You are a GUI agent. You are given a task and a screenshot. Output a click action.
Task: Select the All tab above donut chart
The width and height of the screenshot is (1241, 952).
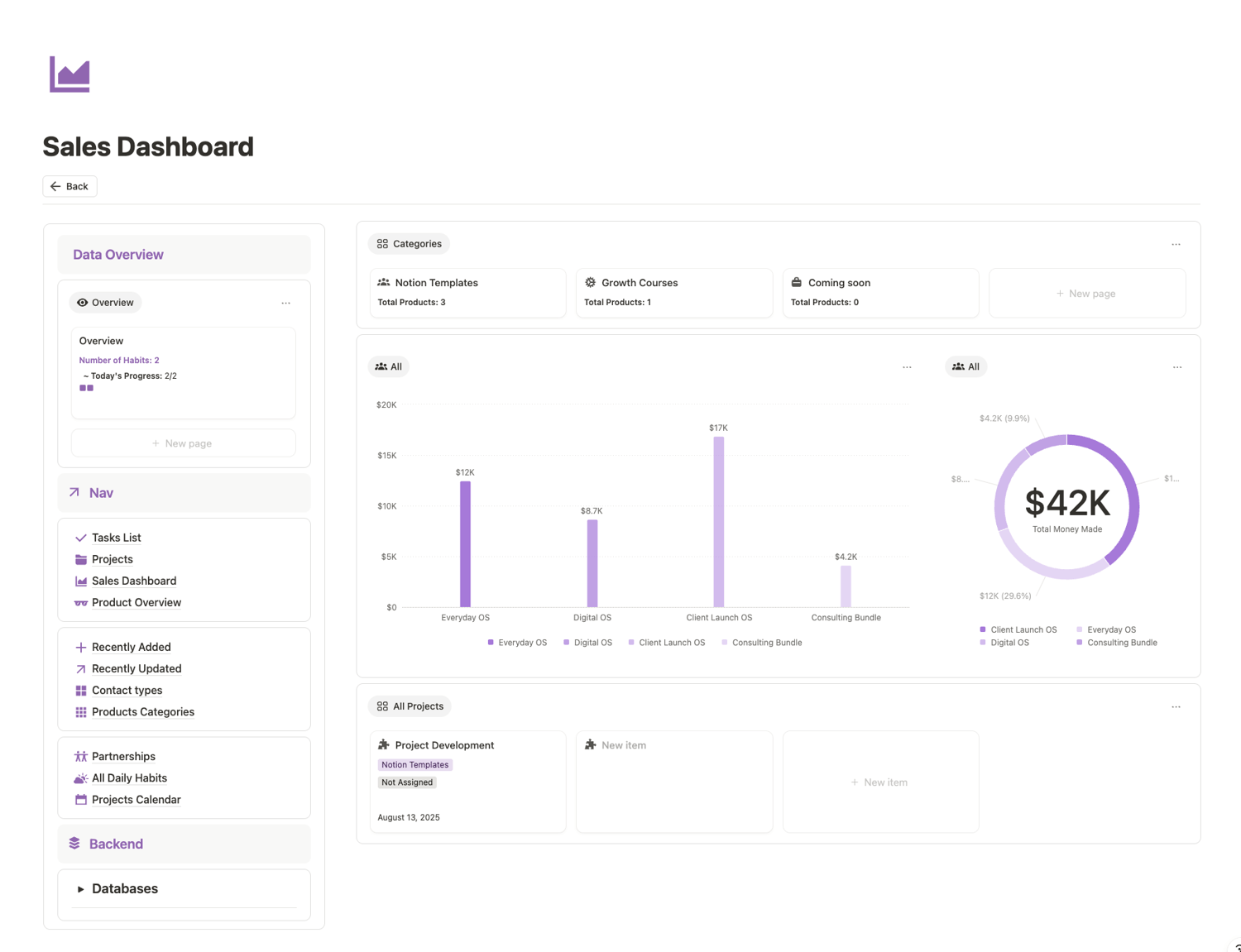(965, 366)
